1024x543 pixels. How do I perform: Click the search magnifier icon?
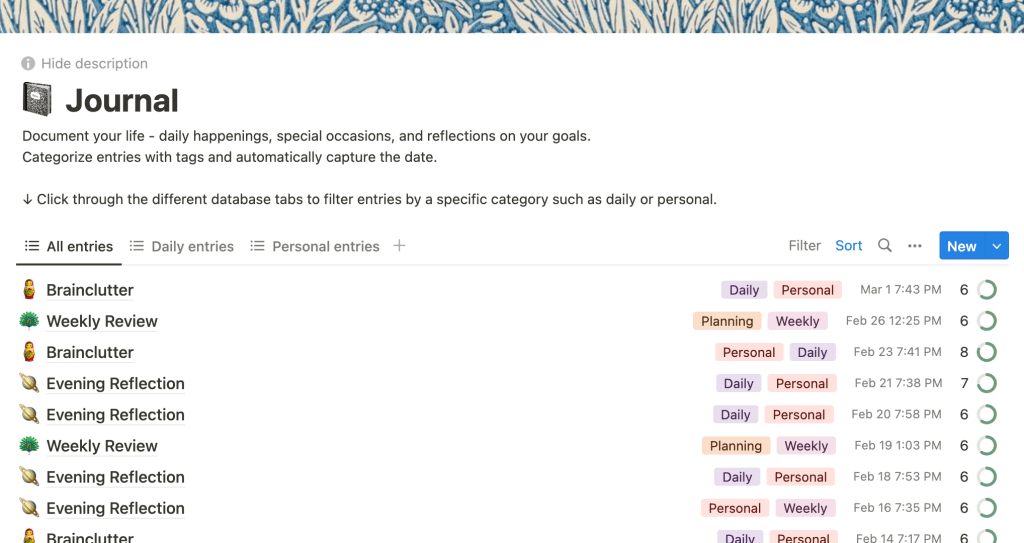(885, 246)
